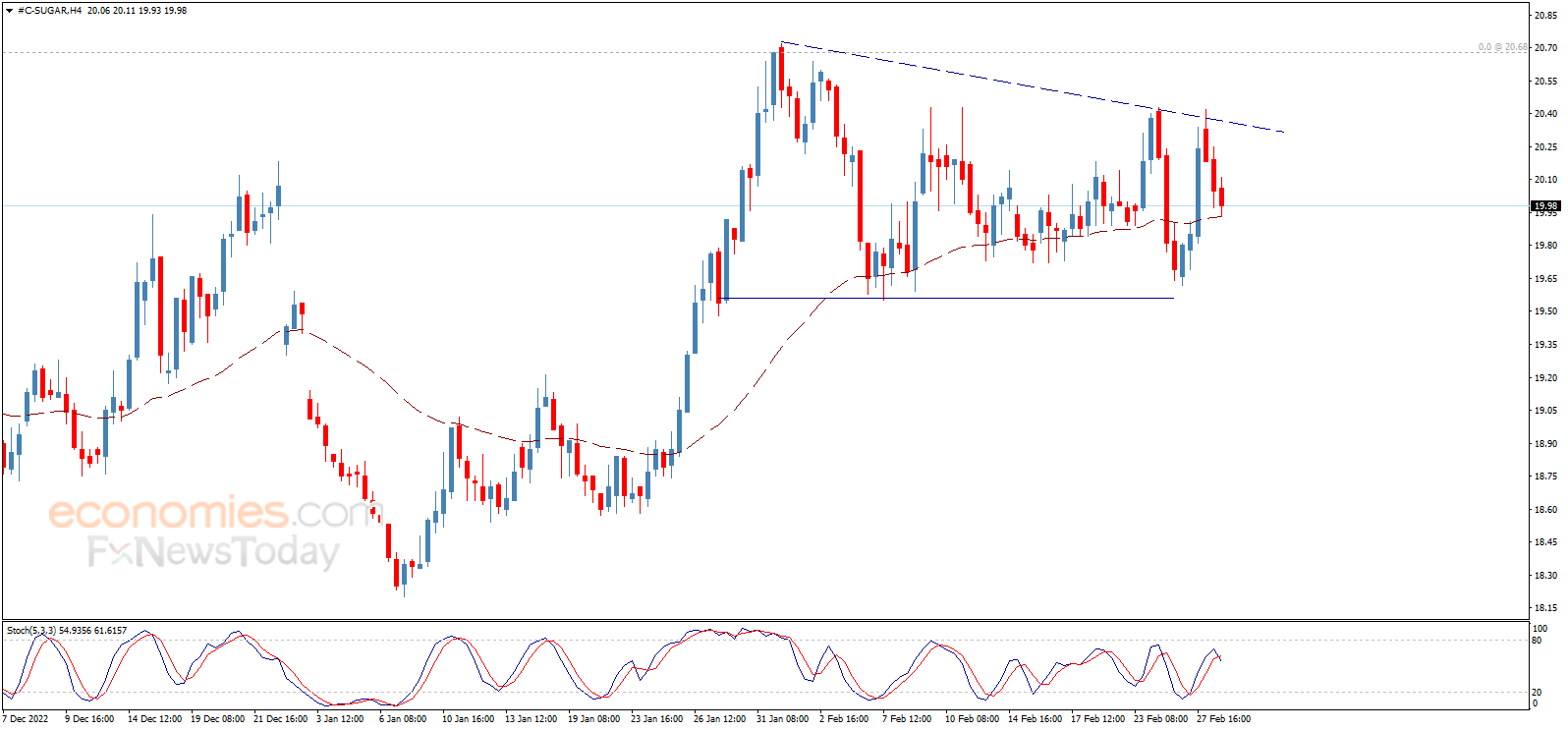Click the 19.80 price axis label
This screenshot has width=1568, height=730.
[x=1545, y=246]
